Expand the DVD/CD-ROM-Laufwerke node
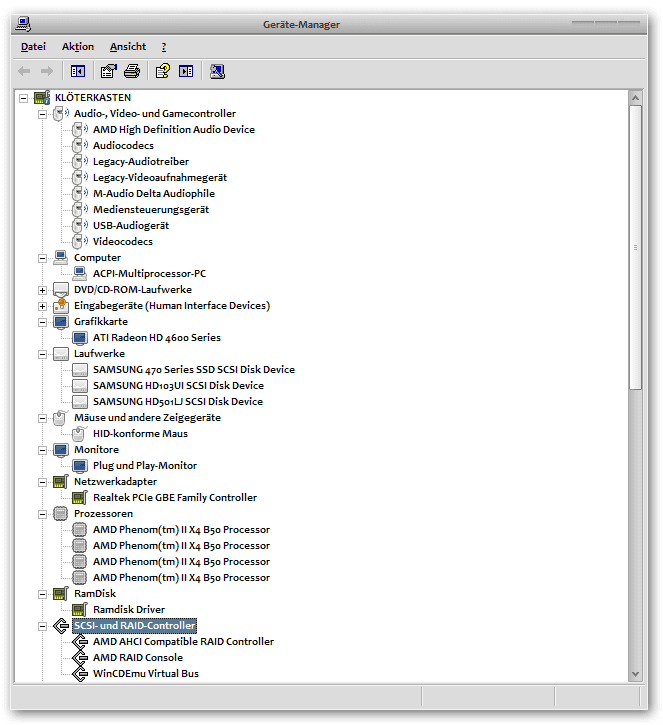Image resolution: width=663 pixels, height=725 pixels. pyautogui.click(x=43, y=290)
